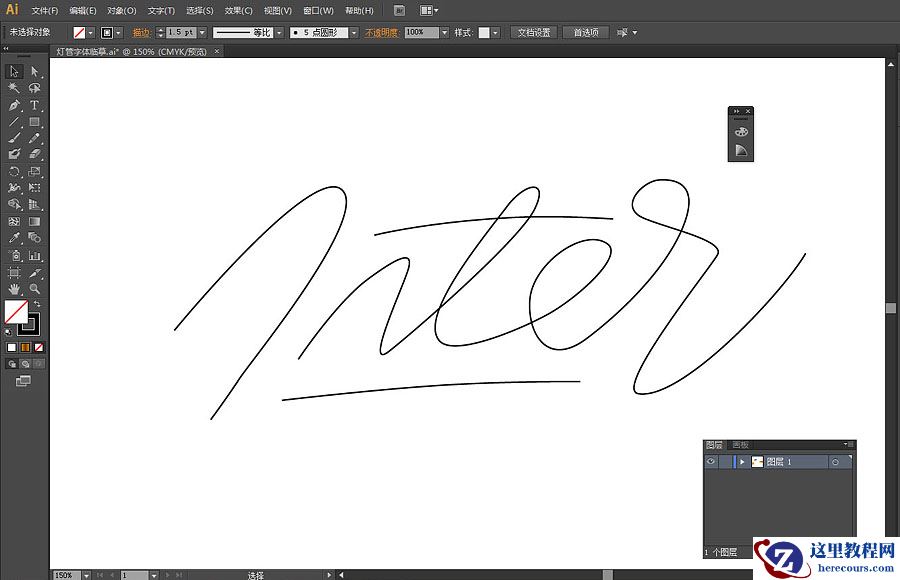Click the 首选项 button
Image resolution: width=900 pixels, height=580 pixels.
pos(585,32)
